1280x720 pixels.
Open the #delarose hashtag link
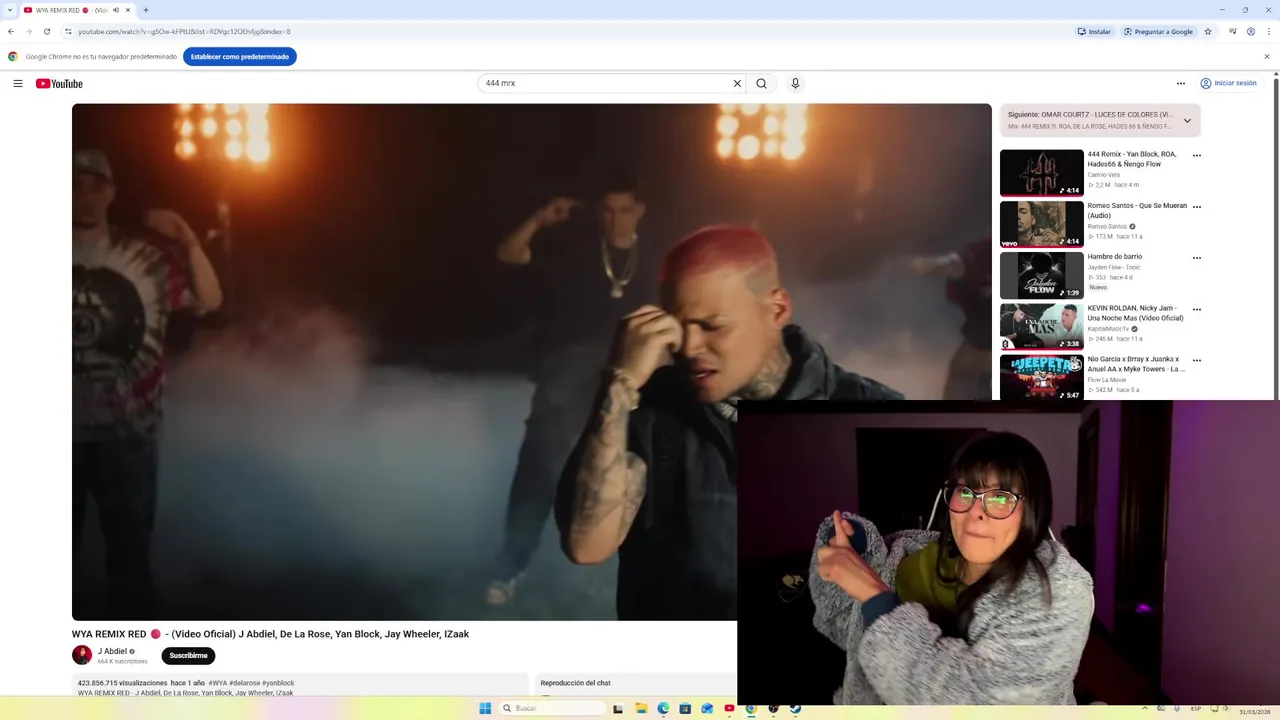click(x=244, y=683)
